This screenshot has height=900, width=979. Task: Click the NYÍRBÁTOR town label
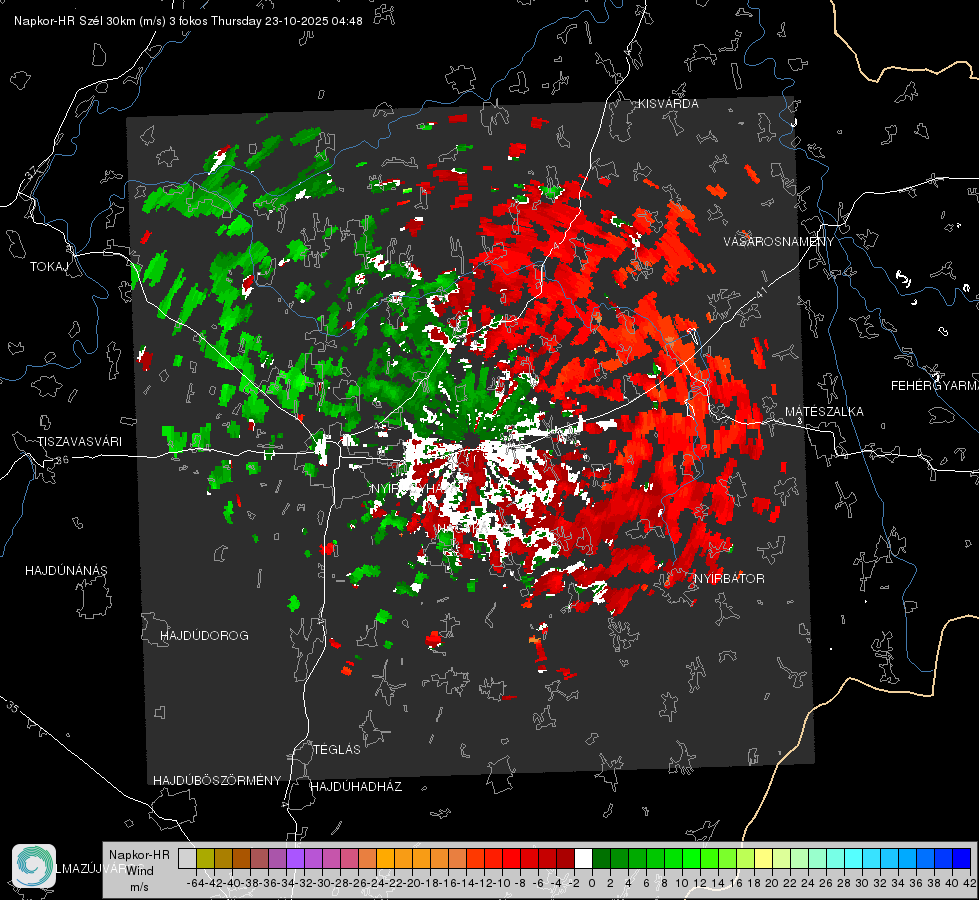729,579
